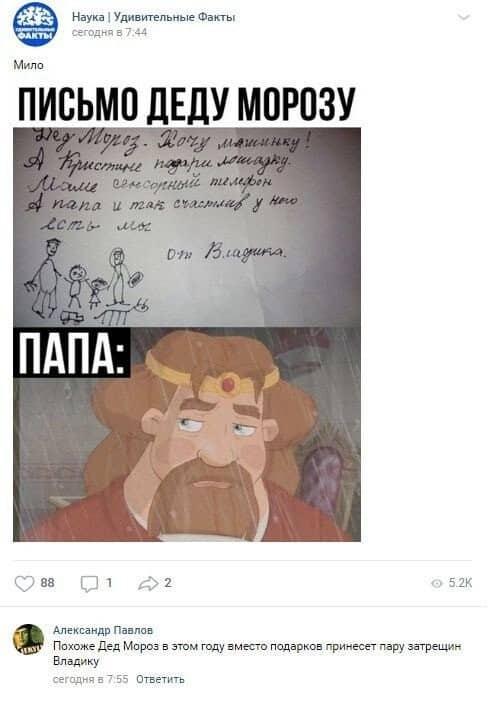Click the comments count 1
495x703 pixels.
point(109,583)
